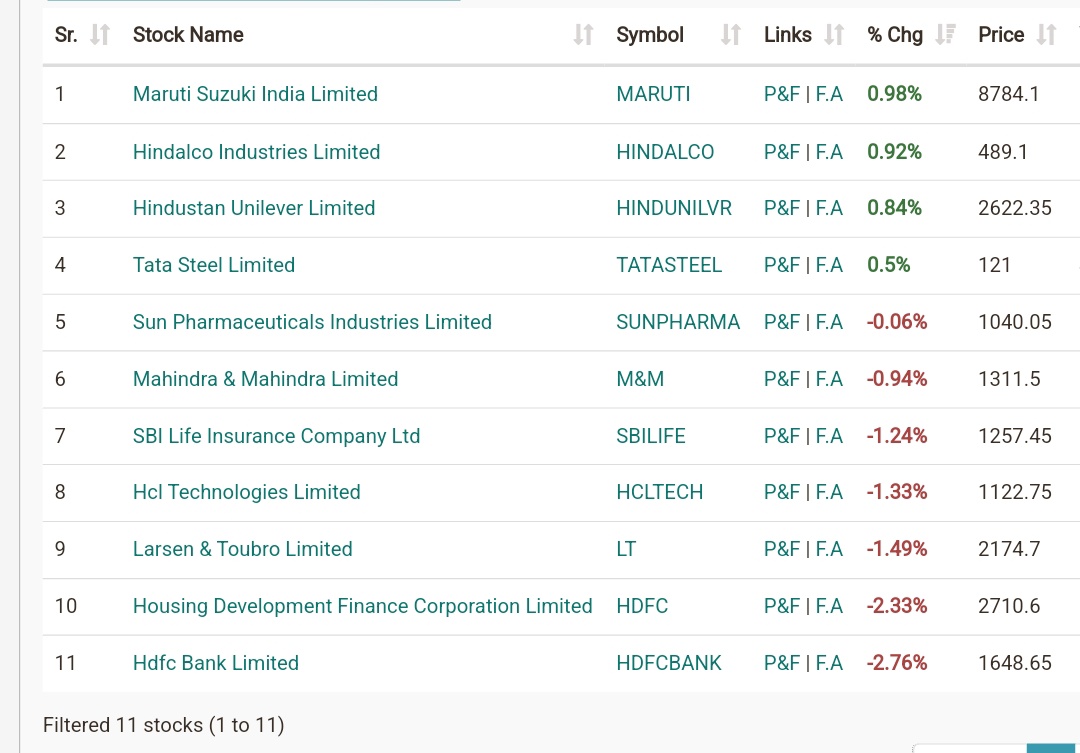Open P&F link in Hindalco row

[782, 152]
